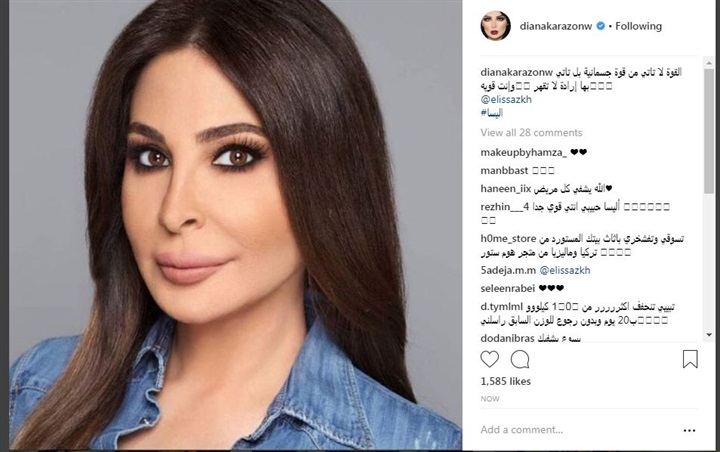Open haneen_iix commenter profile
The width and height of the screenshot is (720, 452).
506,189
